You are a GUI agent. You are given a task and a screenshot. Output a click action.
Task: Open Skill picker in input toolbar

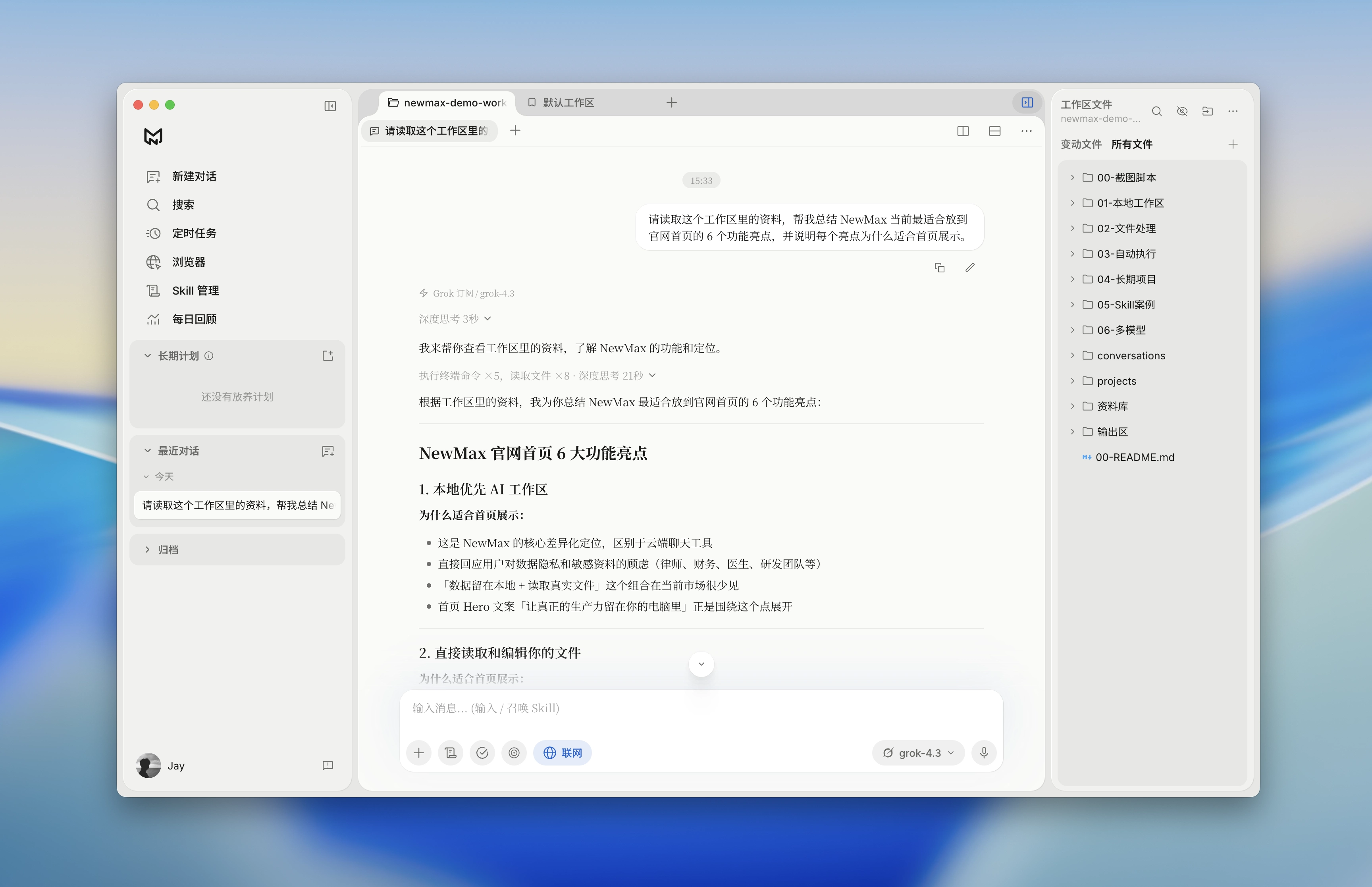[450, 753]
